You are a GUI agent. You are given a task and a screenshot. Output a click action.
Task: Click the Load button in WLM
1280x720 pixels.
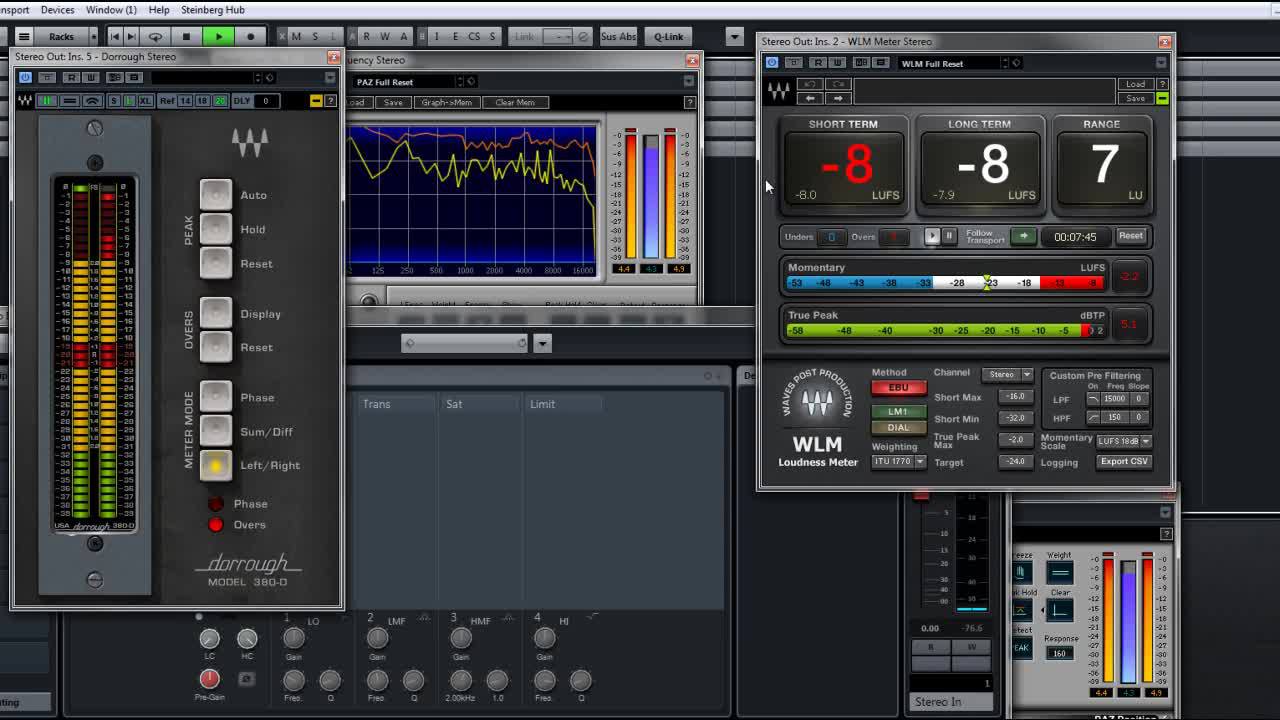click(1135, 84)
